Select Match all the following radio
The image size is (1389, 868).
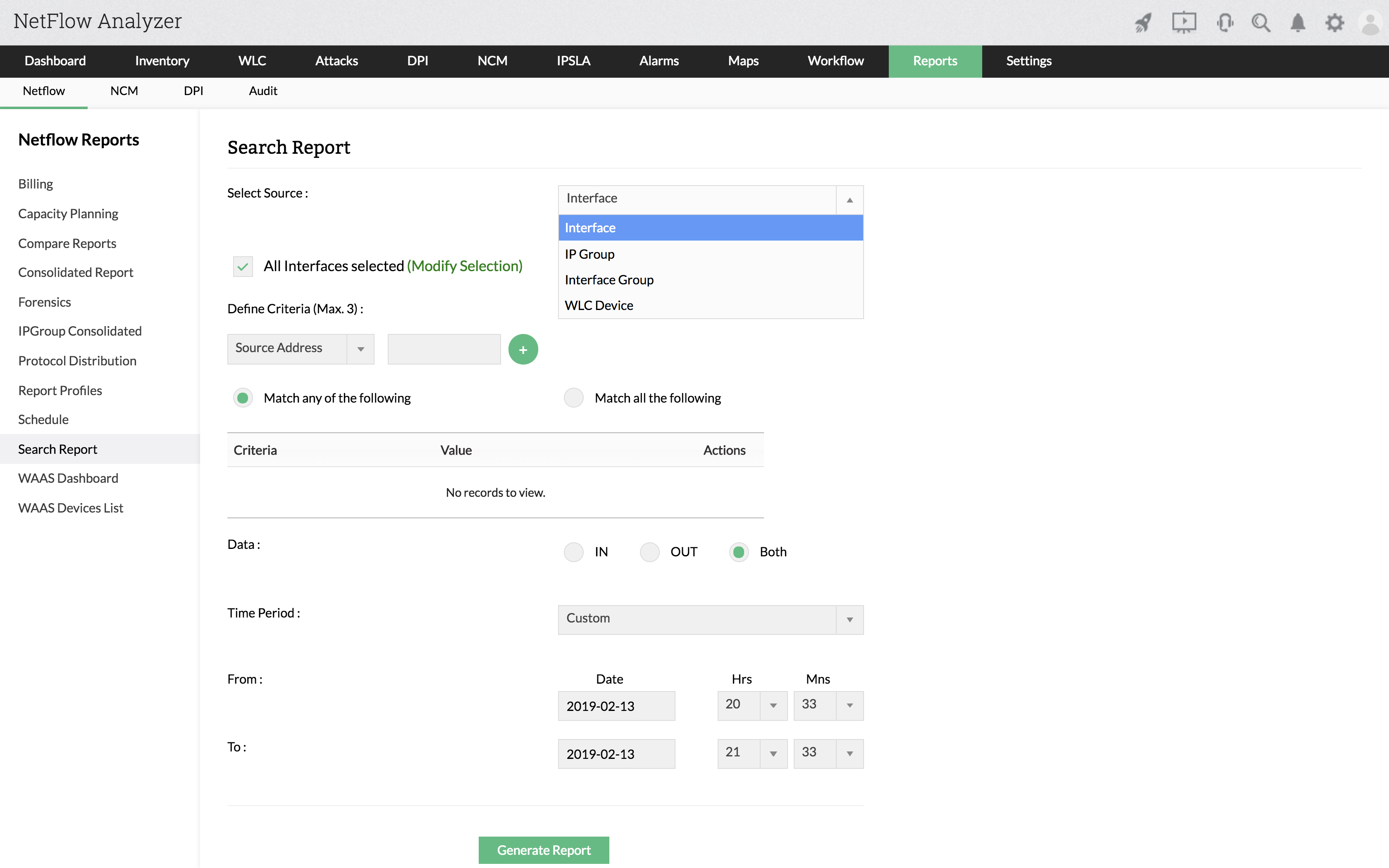coord(573,398)
